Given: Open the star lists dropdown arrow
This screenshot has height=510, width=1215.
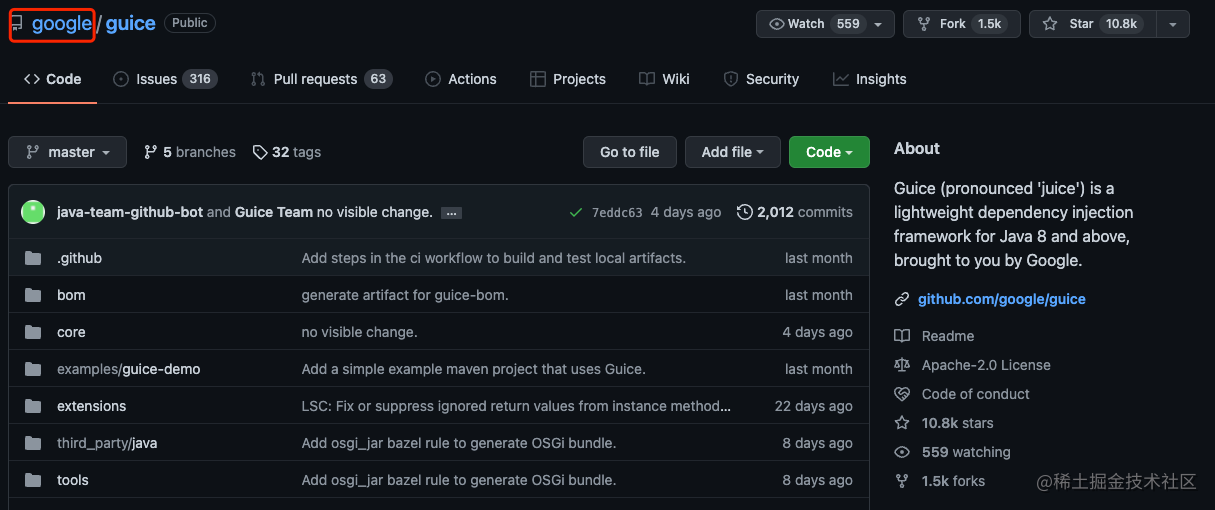Looking at the screenshot, I should [x=1173, y=24].
